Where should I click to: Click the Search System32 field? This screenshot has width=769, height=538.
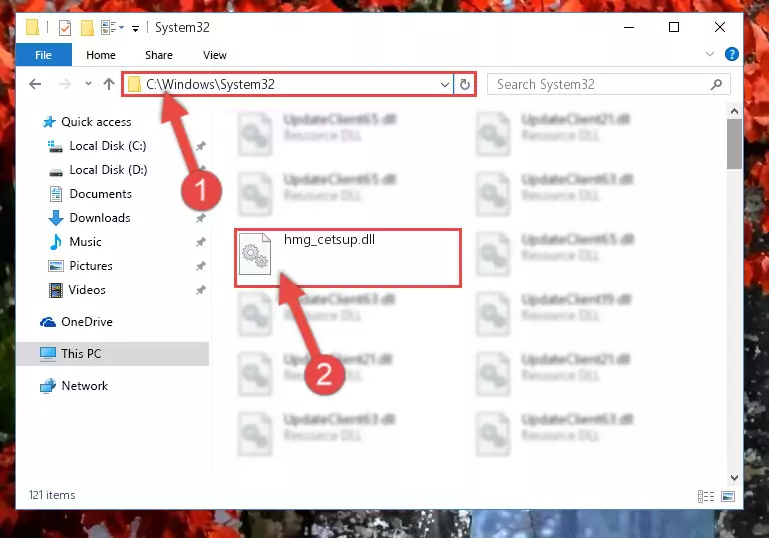coord(608,84)
